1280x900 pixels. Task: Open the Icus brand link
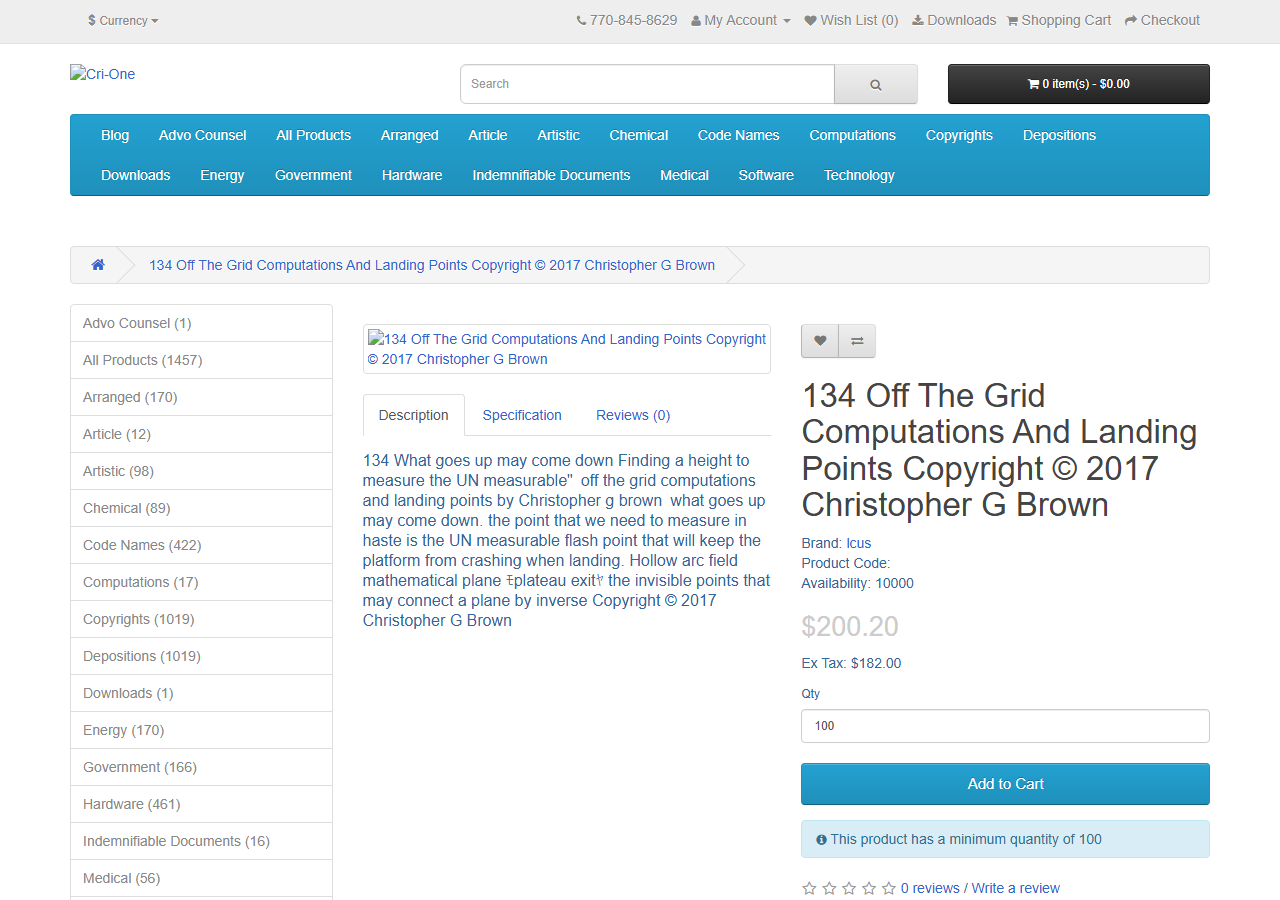pyautogui.click(x=859, y=543)
